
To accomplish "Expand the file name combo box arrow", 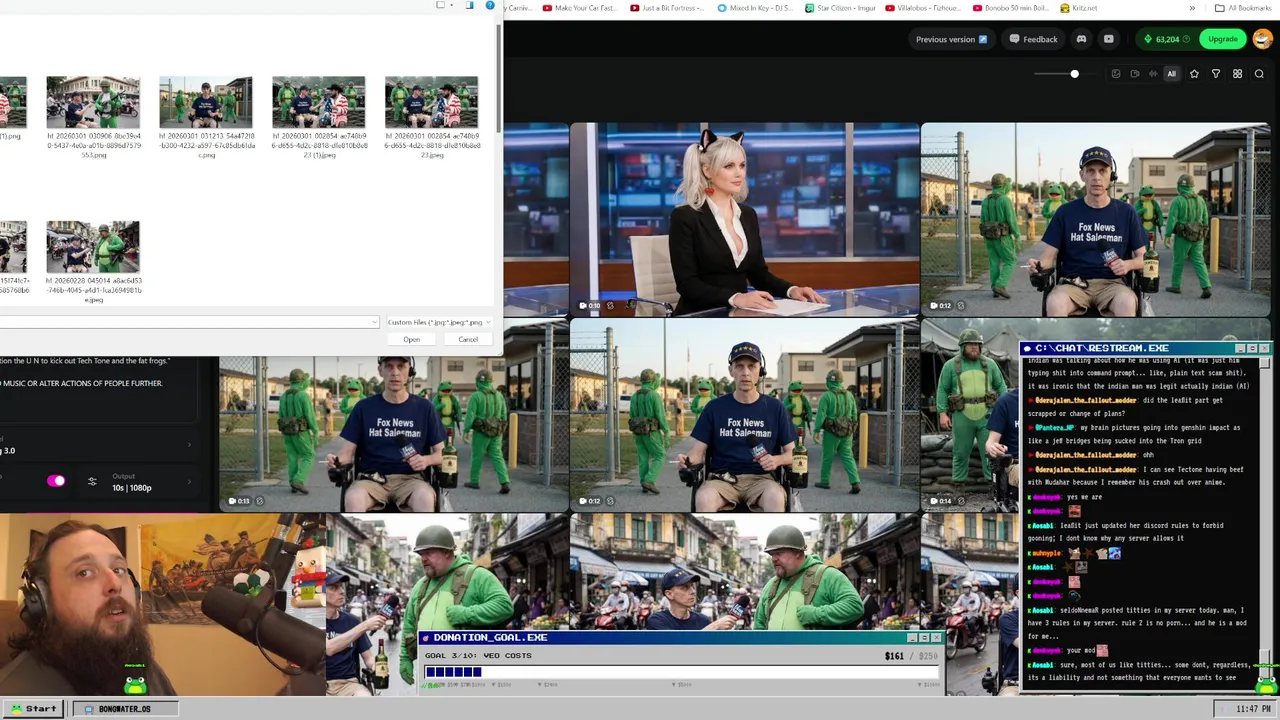I will click(x=374, y=322).
